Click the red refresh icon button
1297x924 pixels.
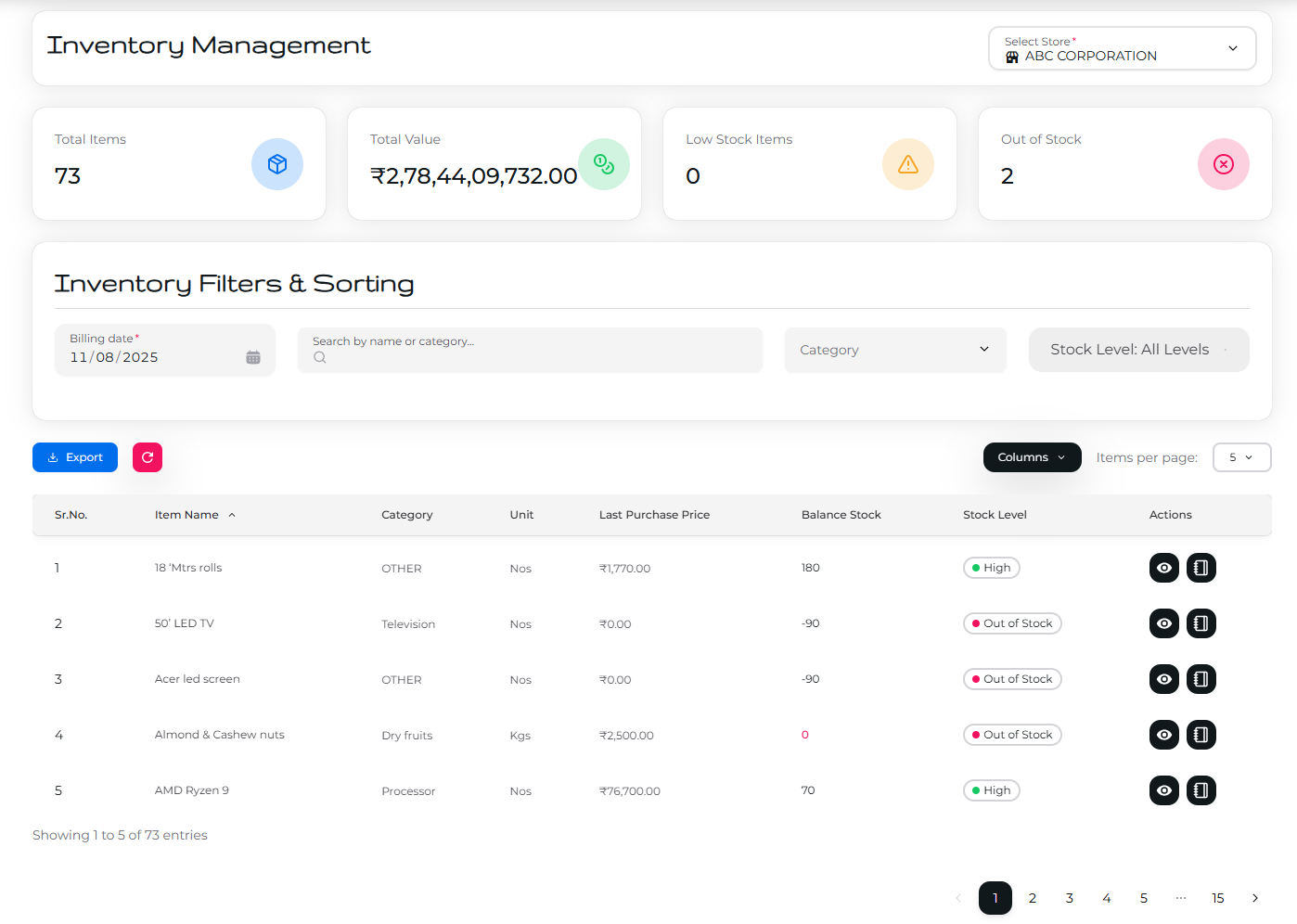[x=148, y=457]
